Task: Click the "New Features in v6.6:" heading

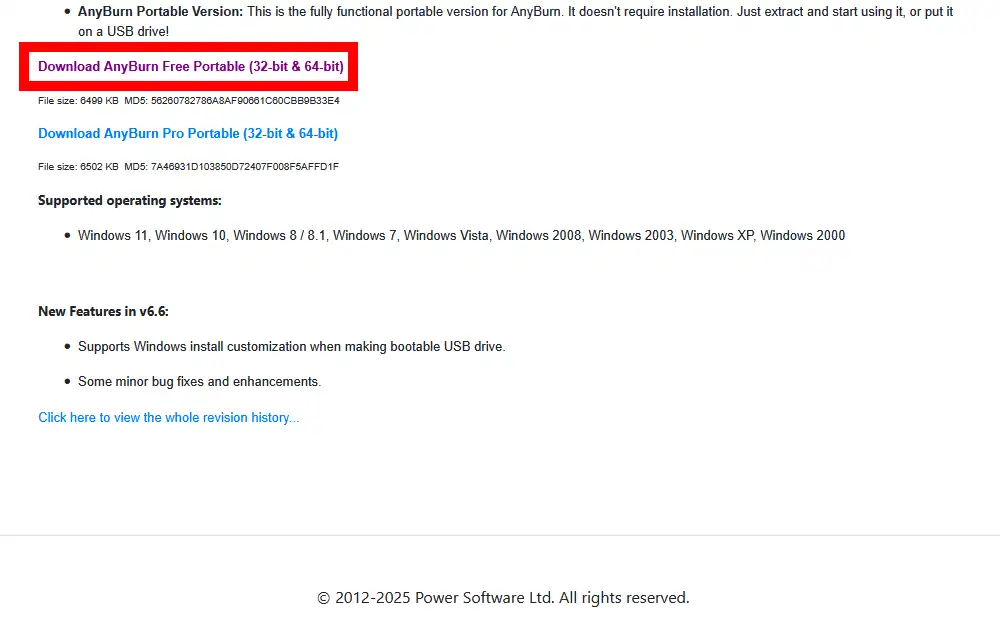Action: pos(103,312)
